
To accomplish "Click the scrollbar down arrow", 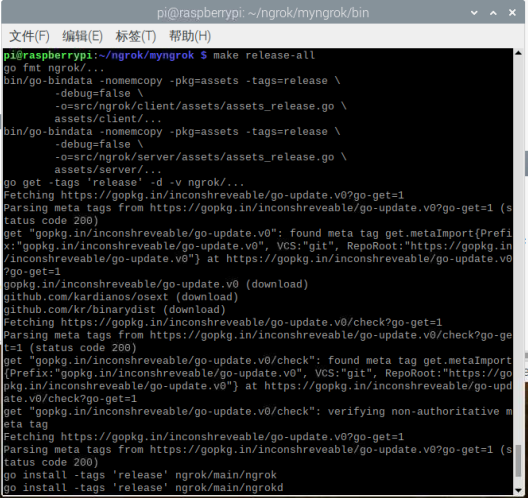I will pos(518,490).
